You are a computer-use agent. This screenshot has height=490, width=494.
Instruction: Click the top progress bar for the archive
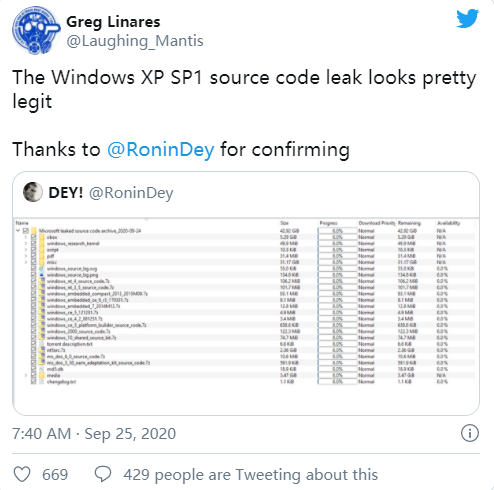click(x=337, y=231)
